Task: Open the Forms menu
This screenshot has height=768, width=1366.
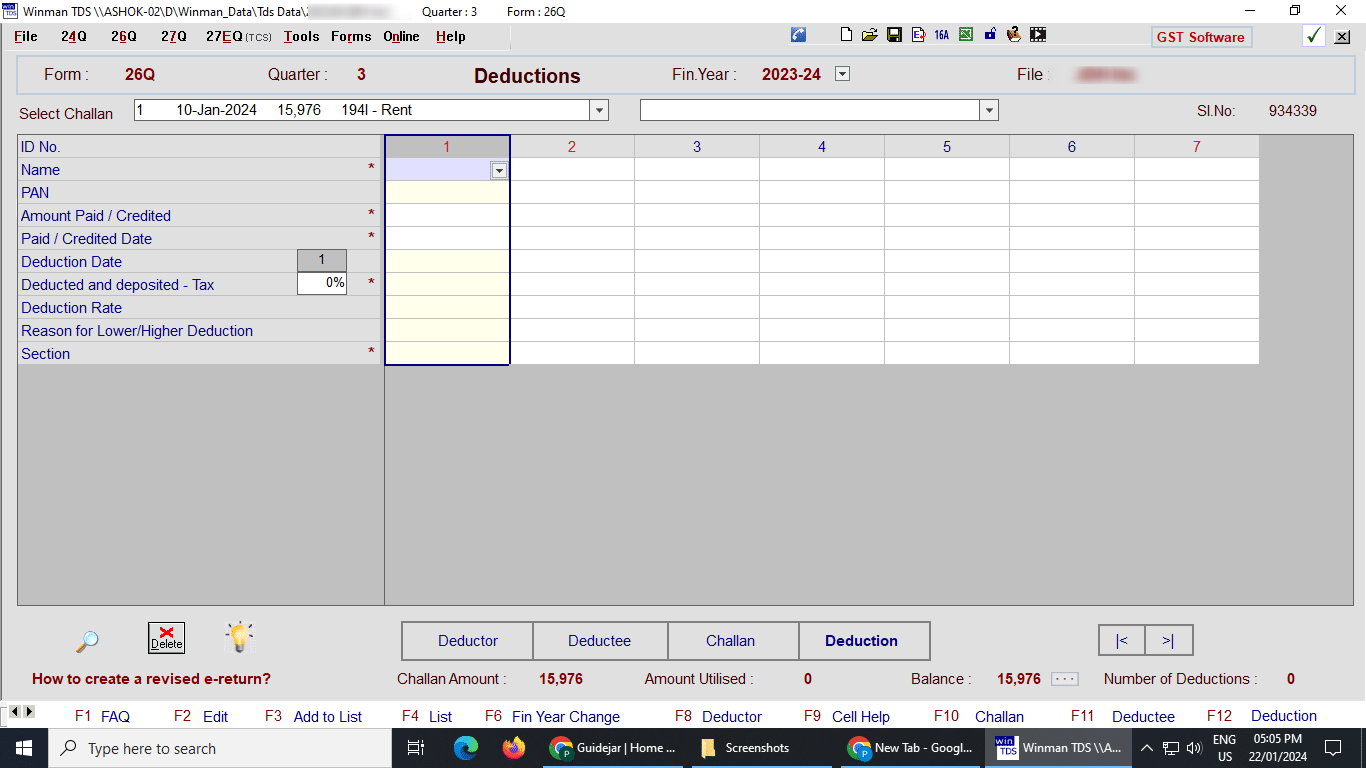Action: (x=350, y=36)
